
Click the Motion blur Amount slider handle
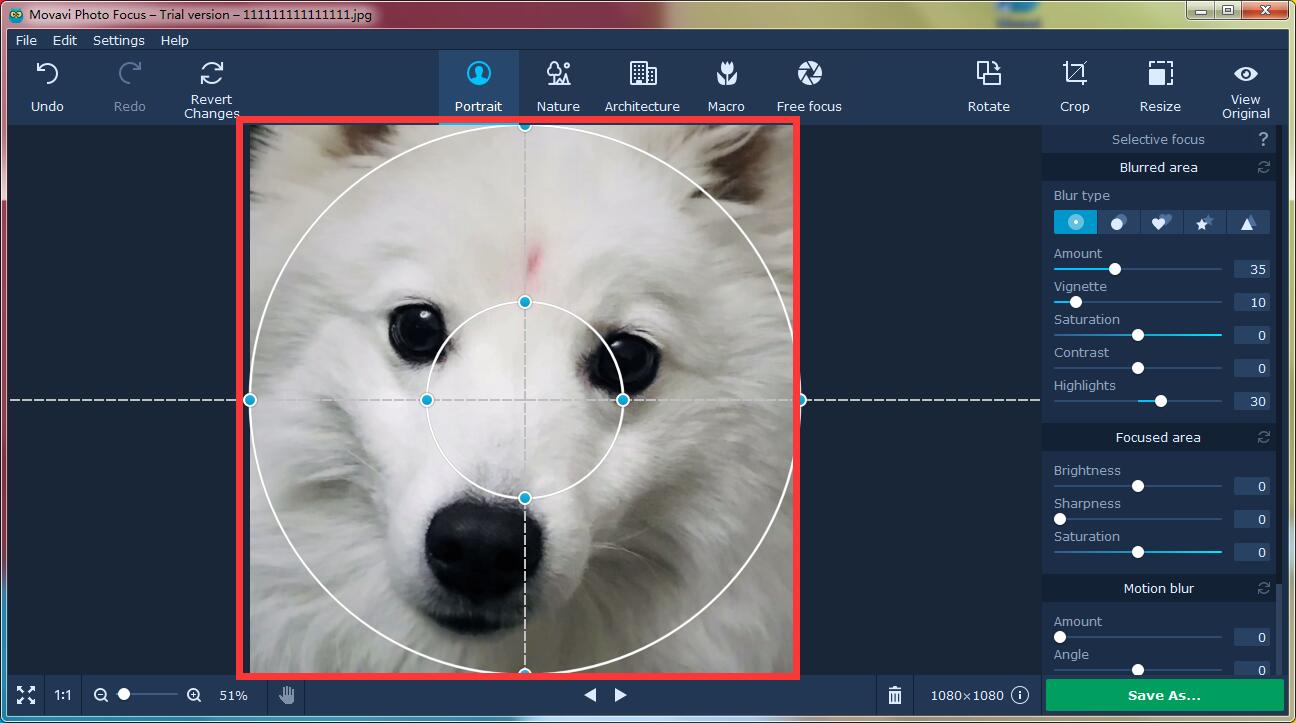1060,637
